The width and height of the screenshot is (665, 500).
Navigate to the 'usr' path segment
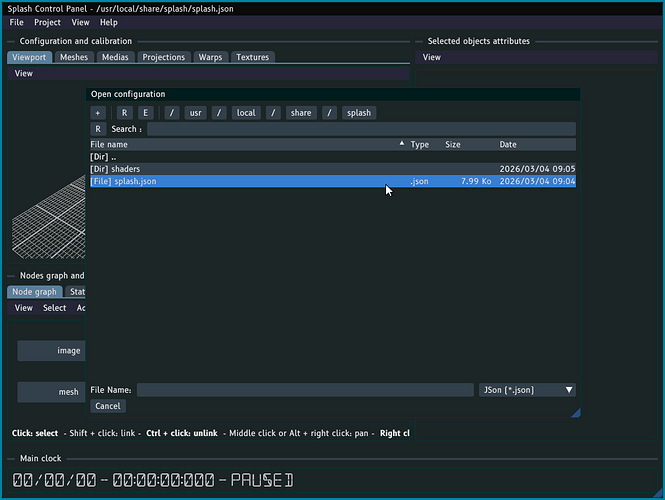tap(196, 113)
